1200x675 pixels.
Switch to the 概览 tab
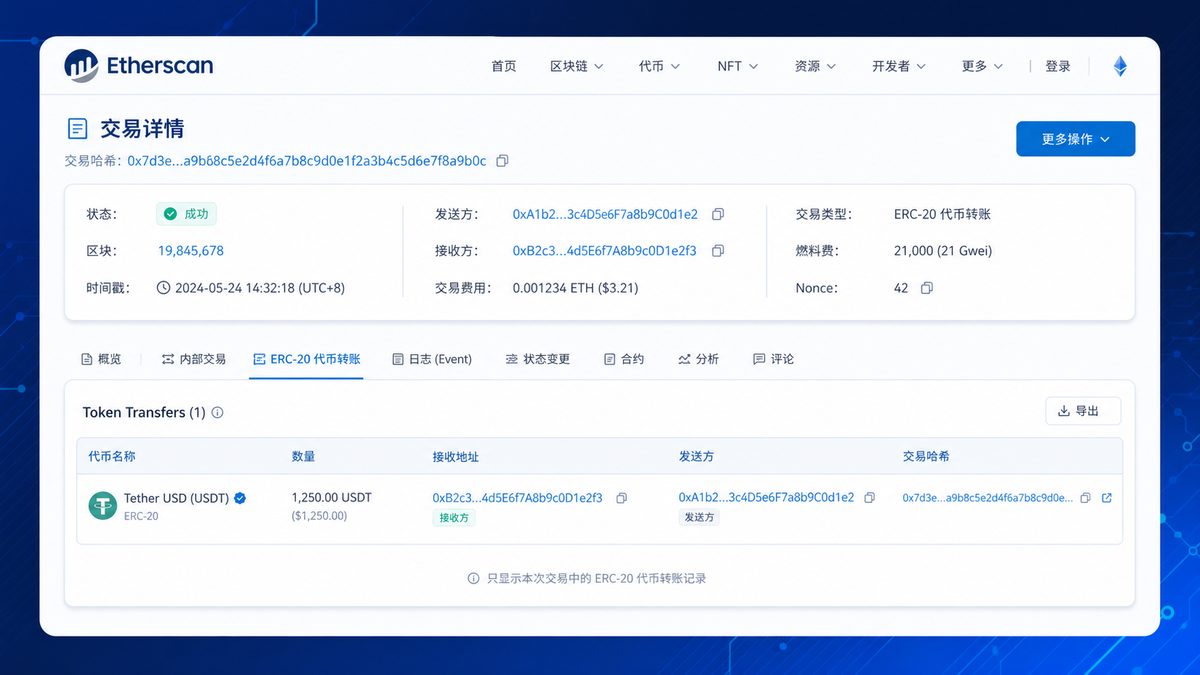pyautogui.click(x=101, y=359)
